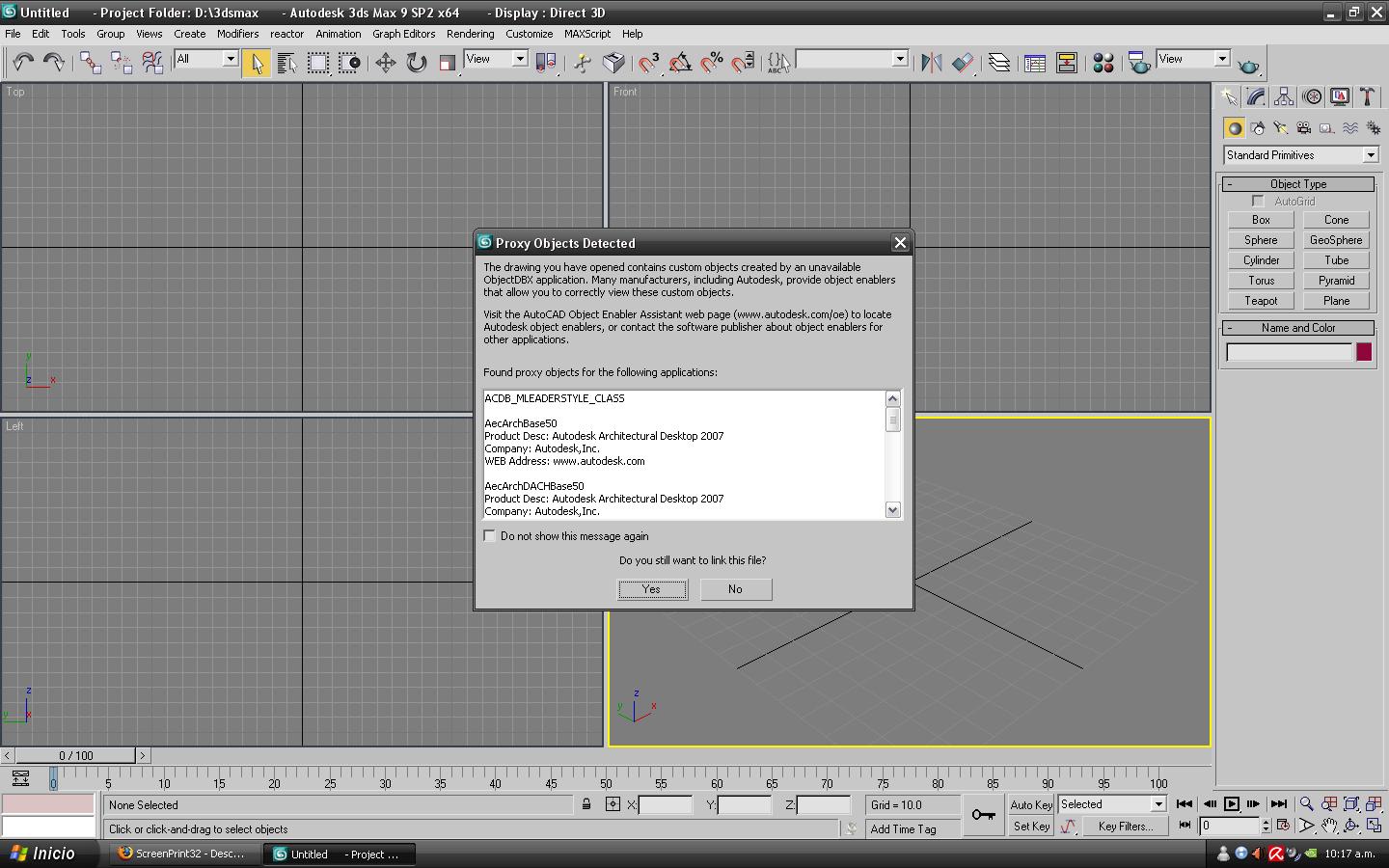Open the File menu
The height and width of the screenshot is (868, 1389).
pos(13,34)
